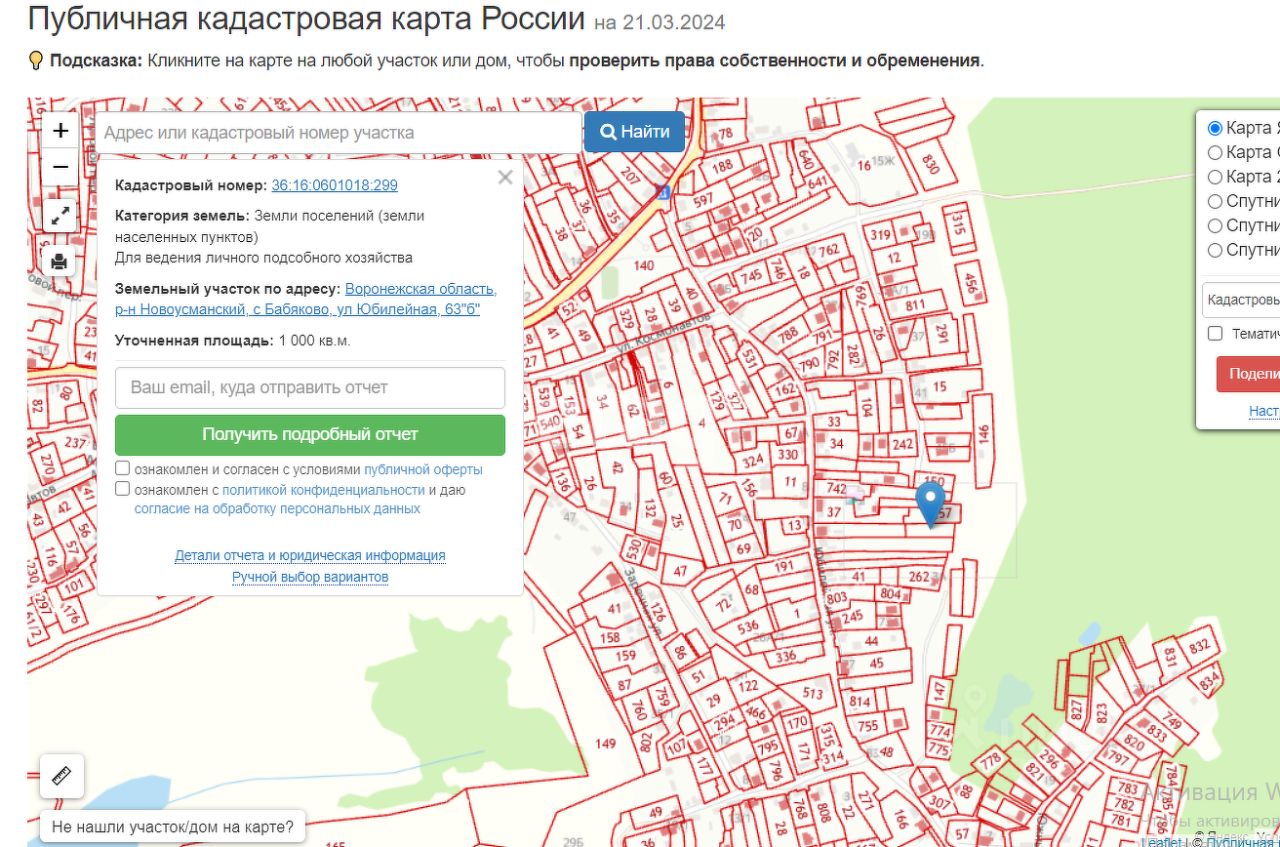
Task: Open the Кадастровые layer dropdown
Action: (x=1242, y=300)
